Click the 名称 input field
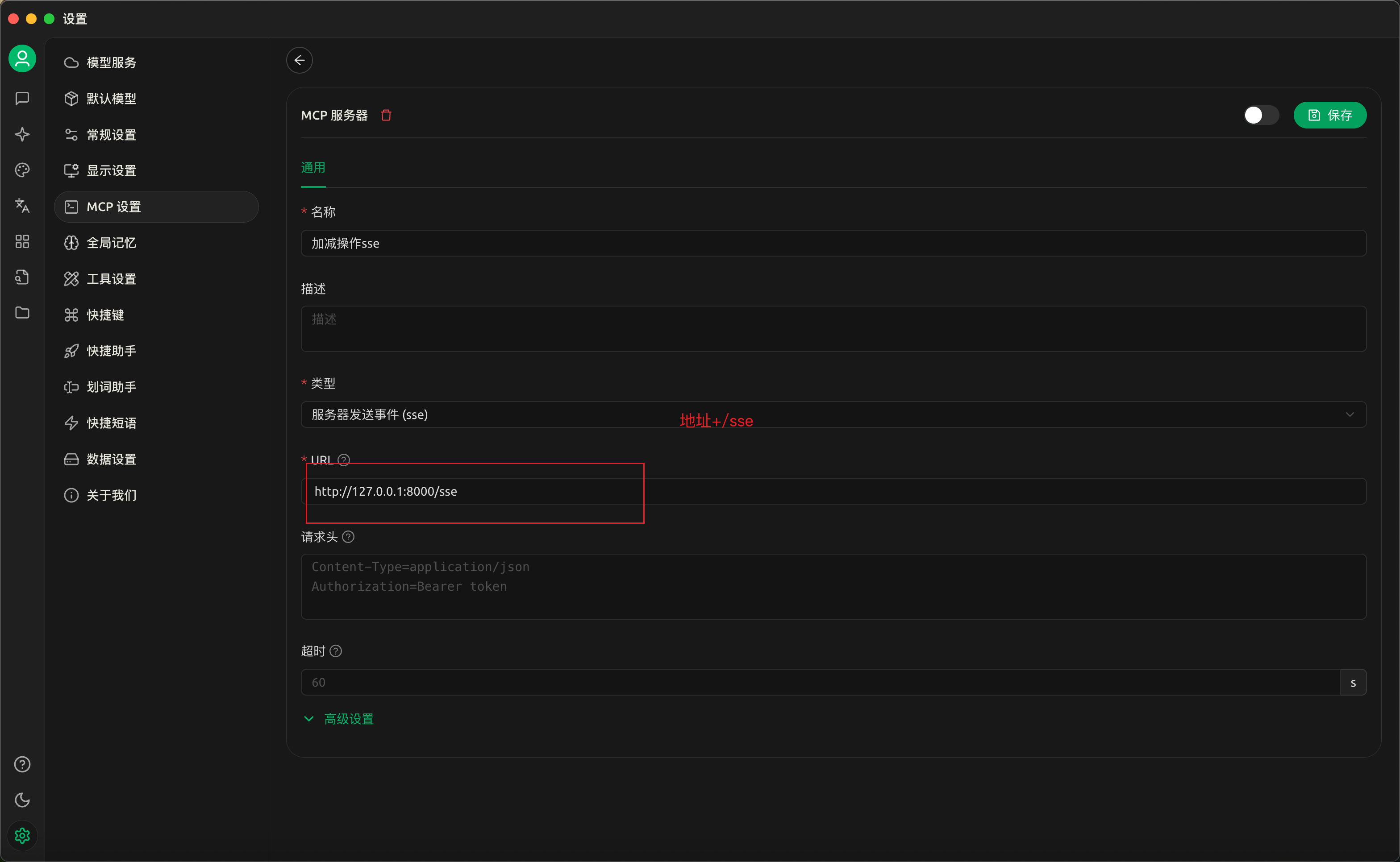 point(833,244)
